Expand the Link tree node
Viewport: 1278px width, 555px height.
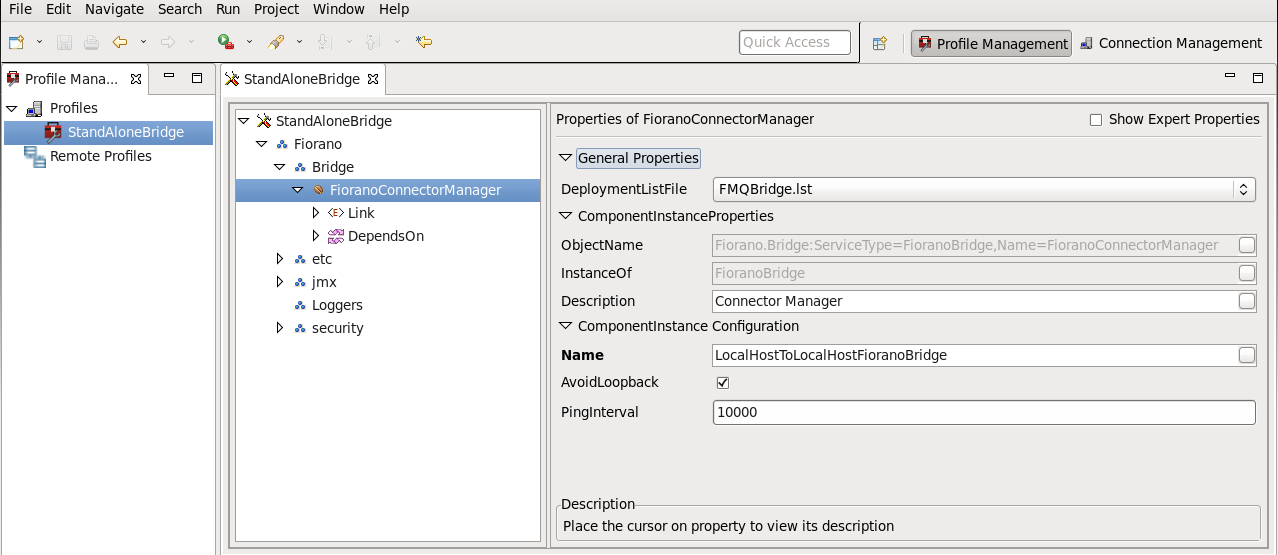(316, 213)
